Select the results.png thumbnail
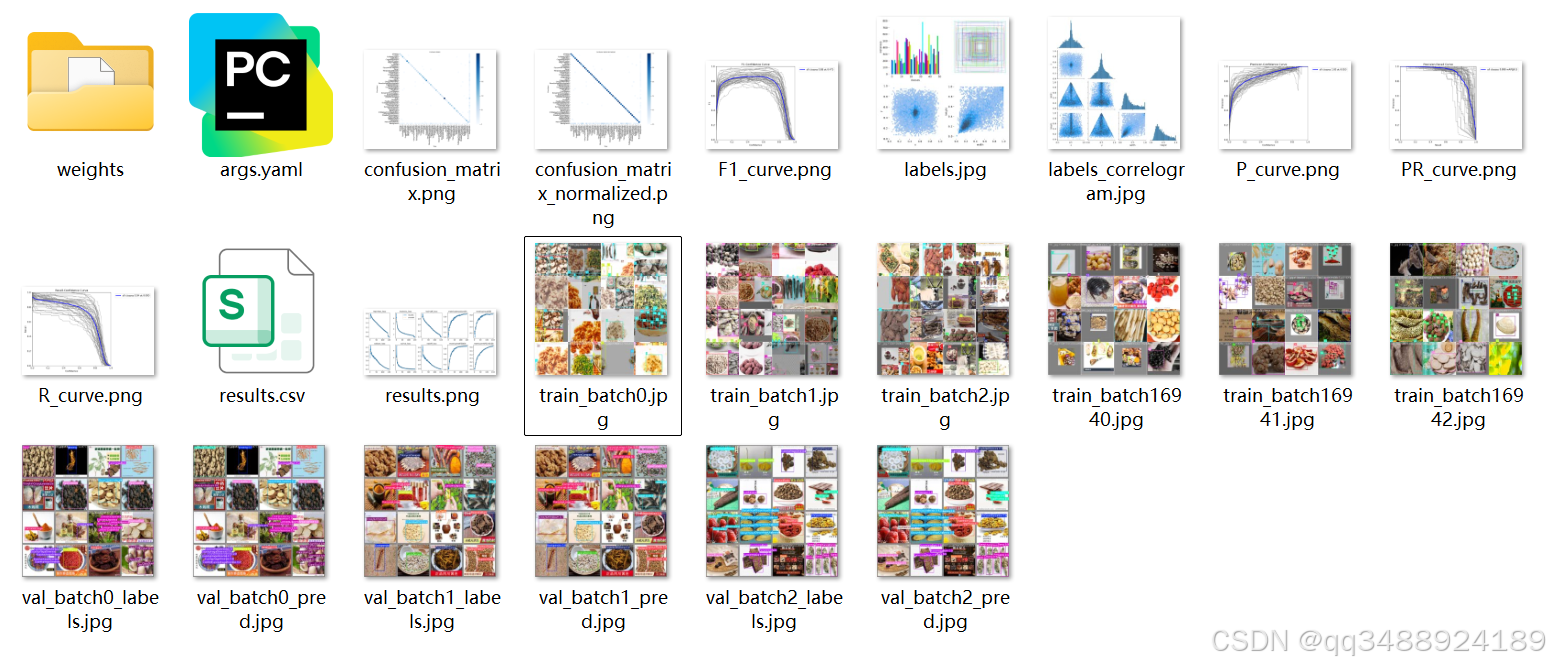This screenshot has height=668, width=1550. pyautogui.click(x=432, y=341)
